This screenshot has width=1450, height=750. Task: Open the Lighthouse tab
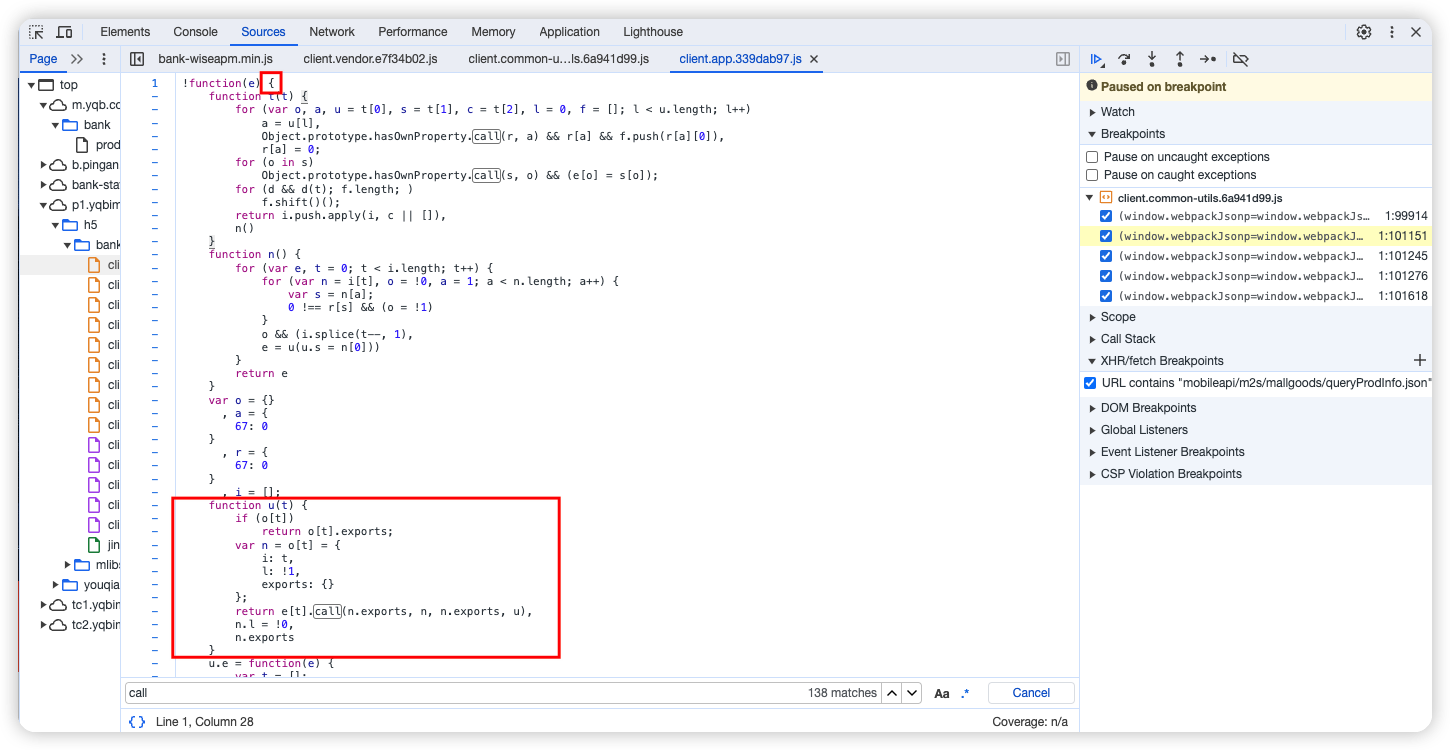coord(653,32)
